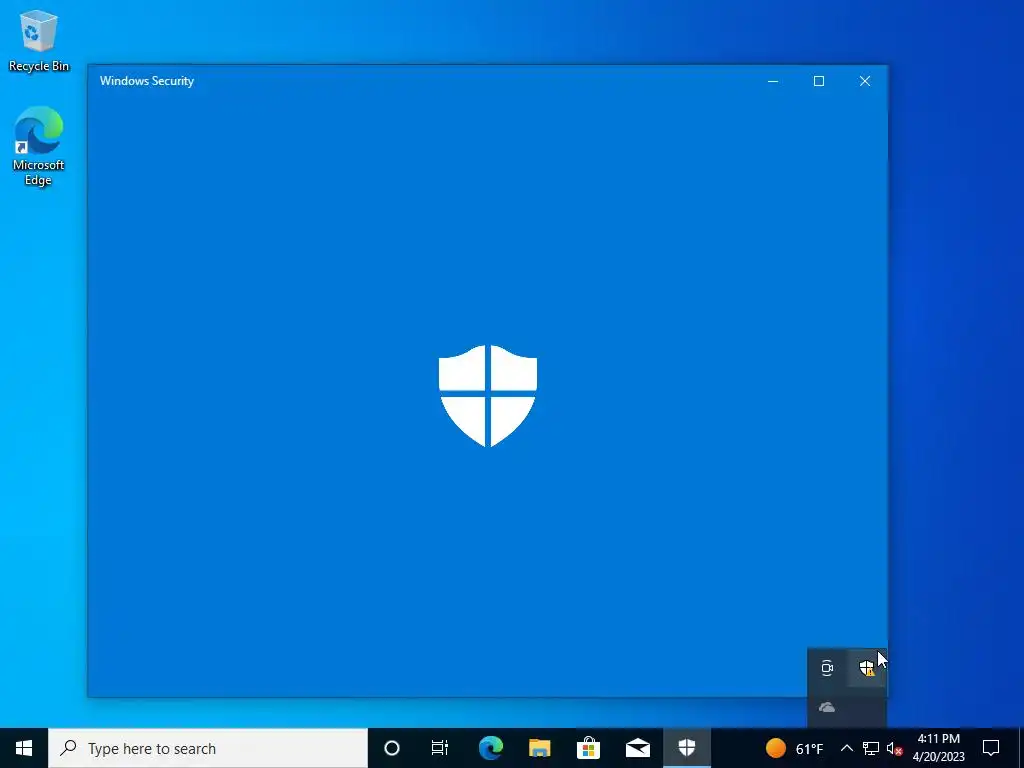Open the network status tray icon
Screen dimensions: 1024x768
click(871, 748)
